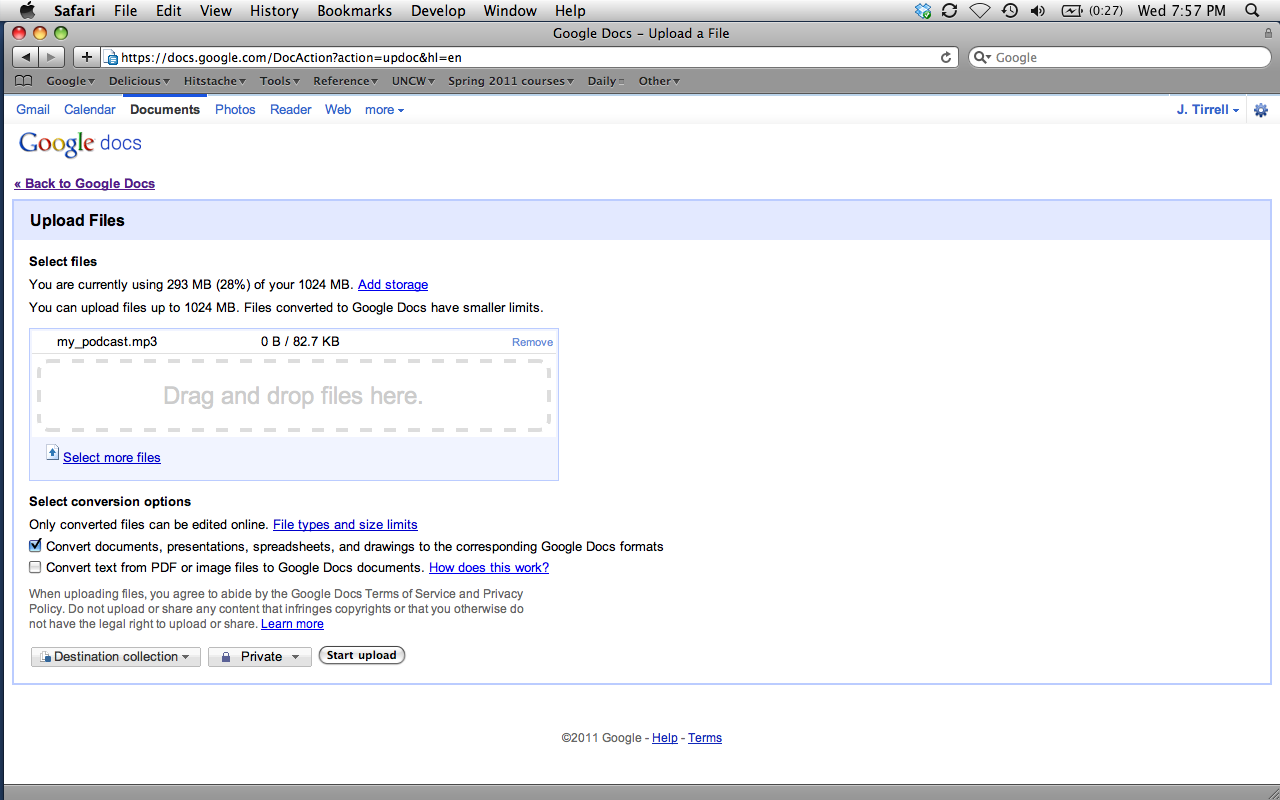Open Photos in Google navigation
Image resolution: width=1280 pixels, height=800 pixels.
click(235, 110)
